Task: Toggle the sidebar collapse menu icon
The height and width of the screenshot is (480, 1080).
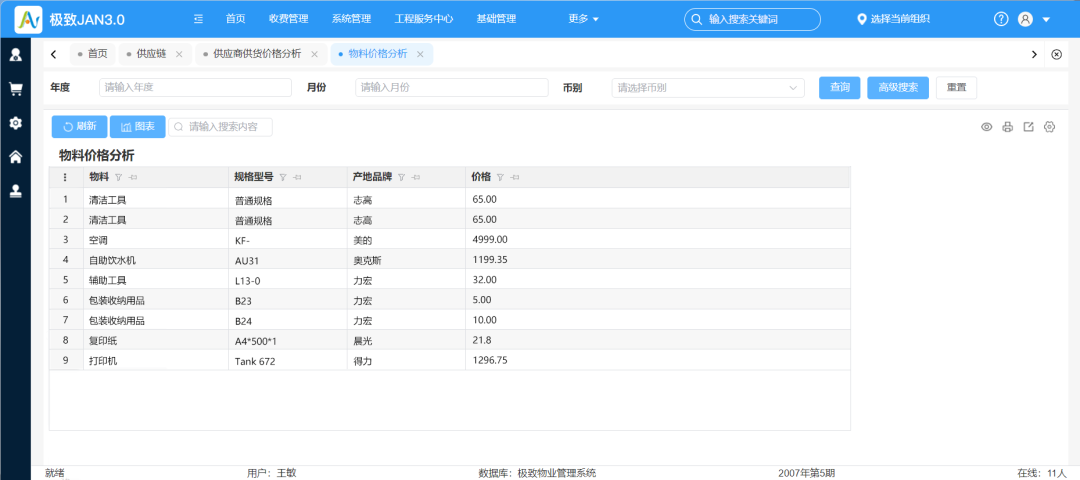Action: pos(198,19)
